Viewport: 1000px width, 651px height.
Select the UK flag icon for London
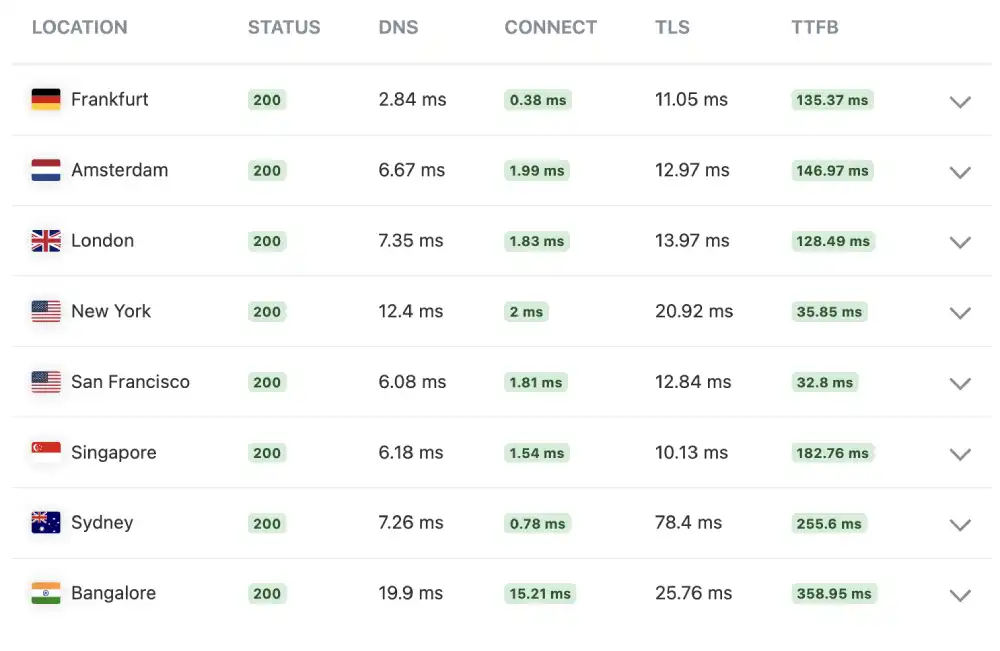(45, 240)
